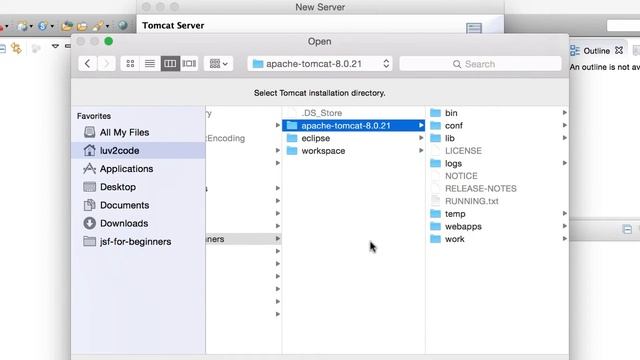This screenshot has height=360, width=640.
Task: Zoom the Open dialog with green button
Action: tap(109, 41)
